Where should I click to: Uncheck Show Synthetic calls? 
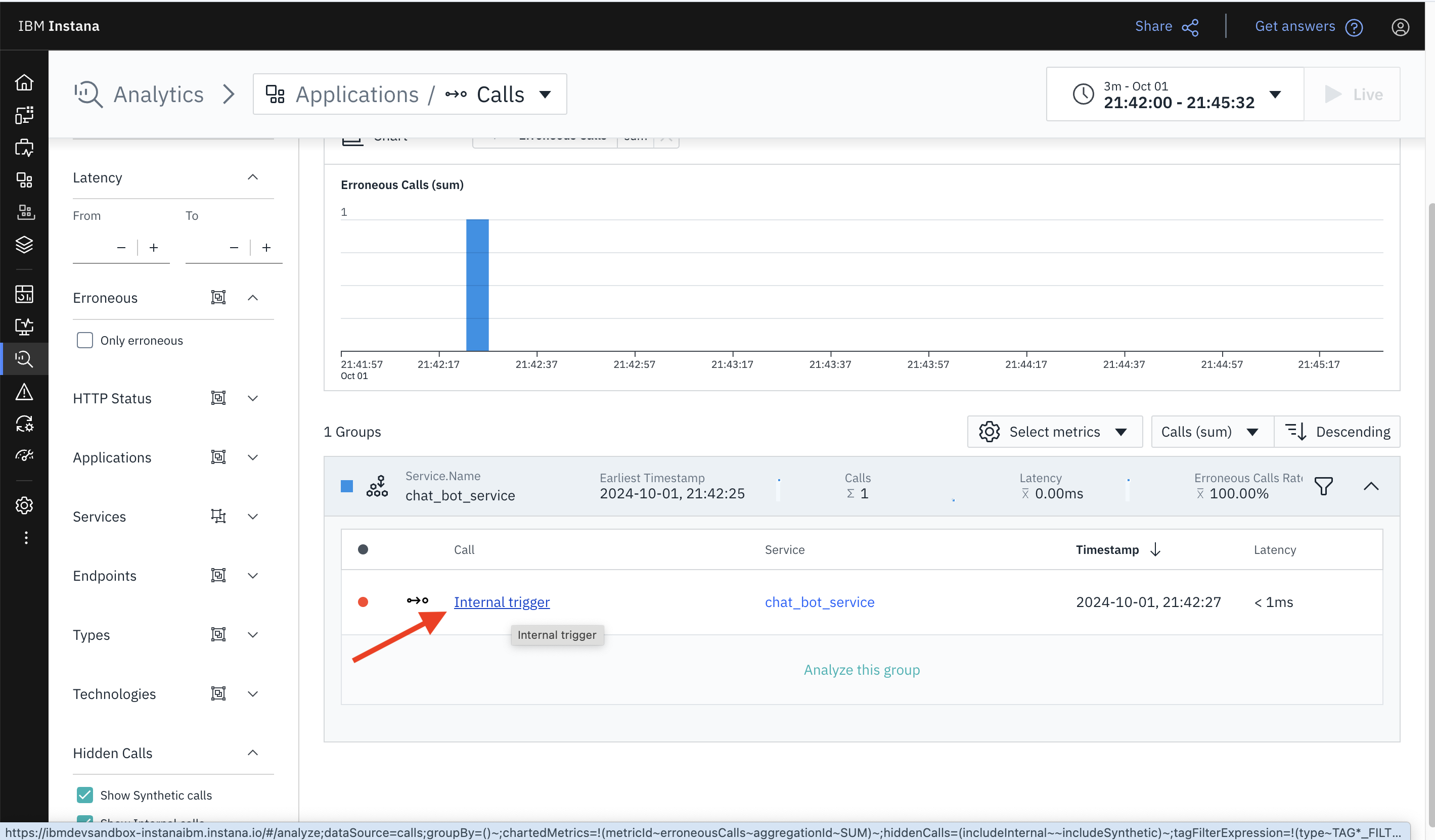[x=84, y=795]
